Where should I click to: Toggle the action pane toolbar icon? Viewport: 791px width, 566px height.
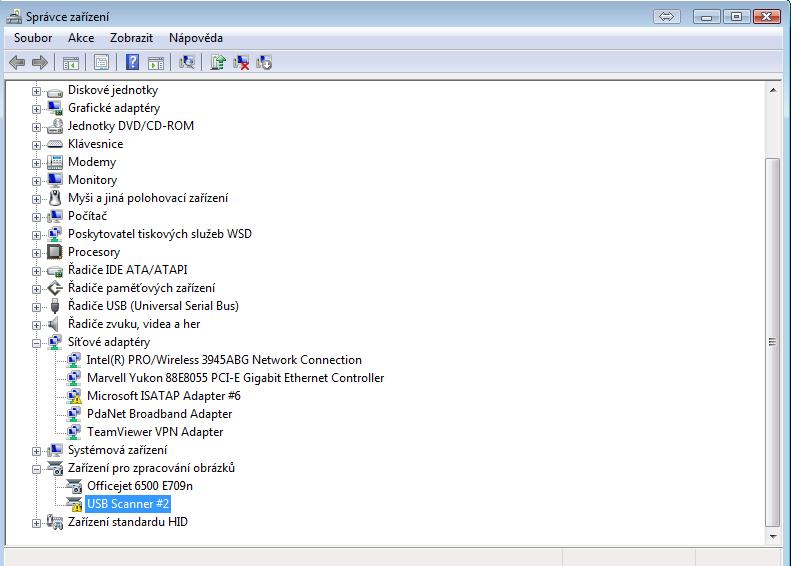tap(156, 63)
